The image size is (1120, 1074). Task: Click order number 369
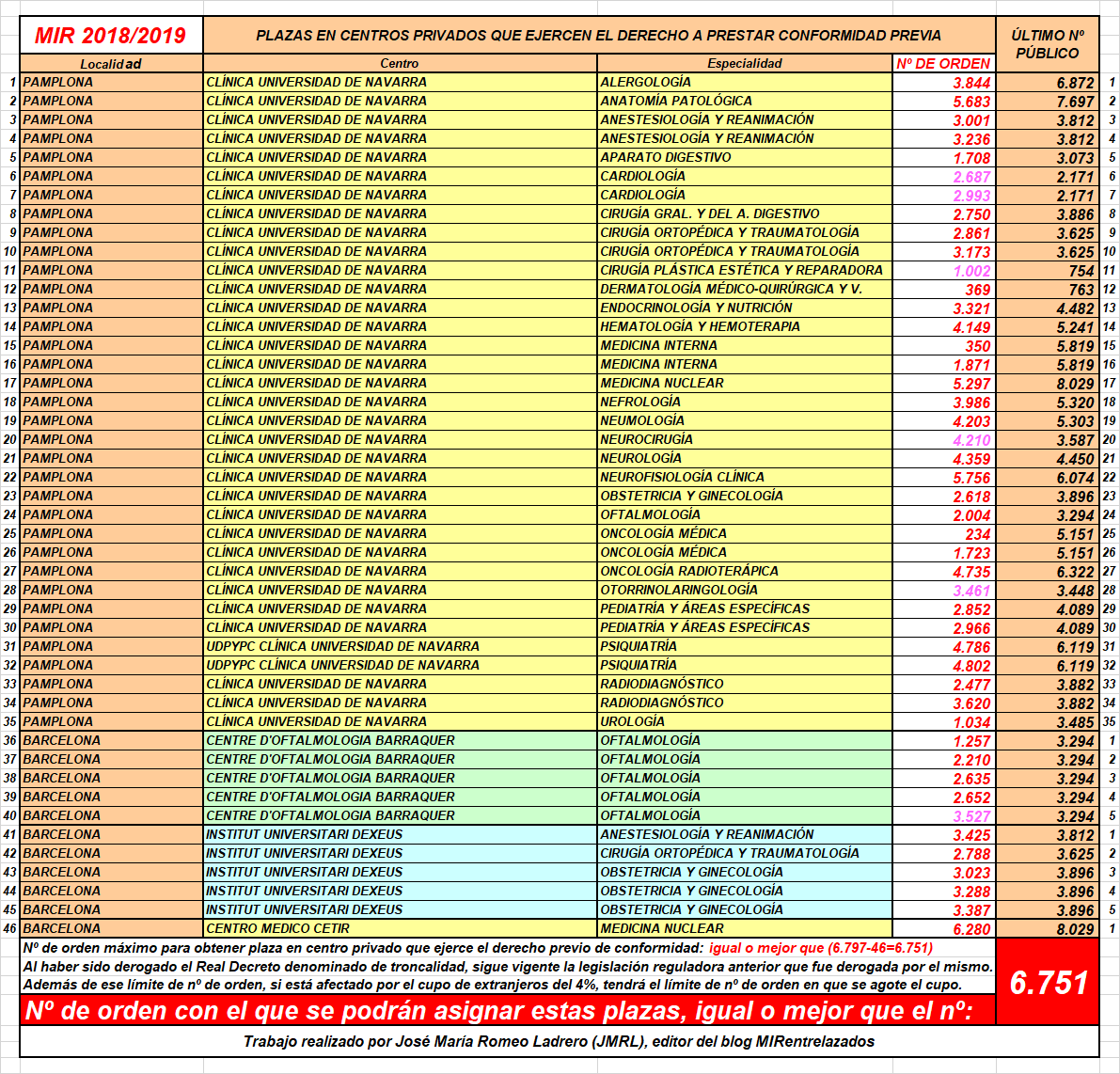[x=943, y=290]
